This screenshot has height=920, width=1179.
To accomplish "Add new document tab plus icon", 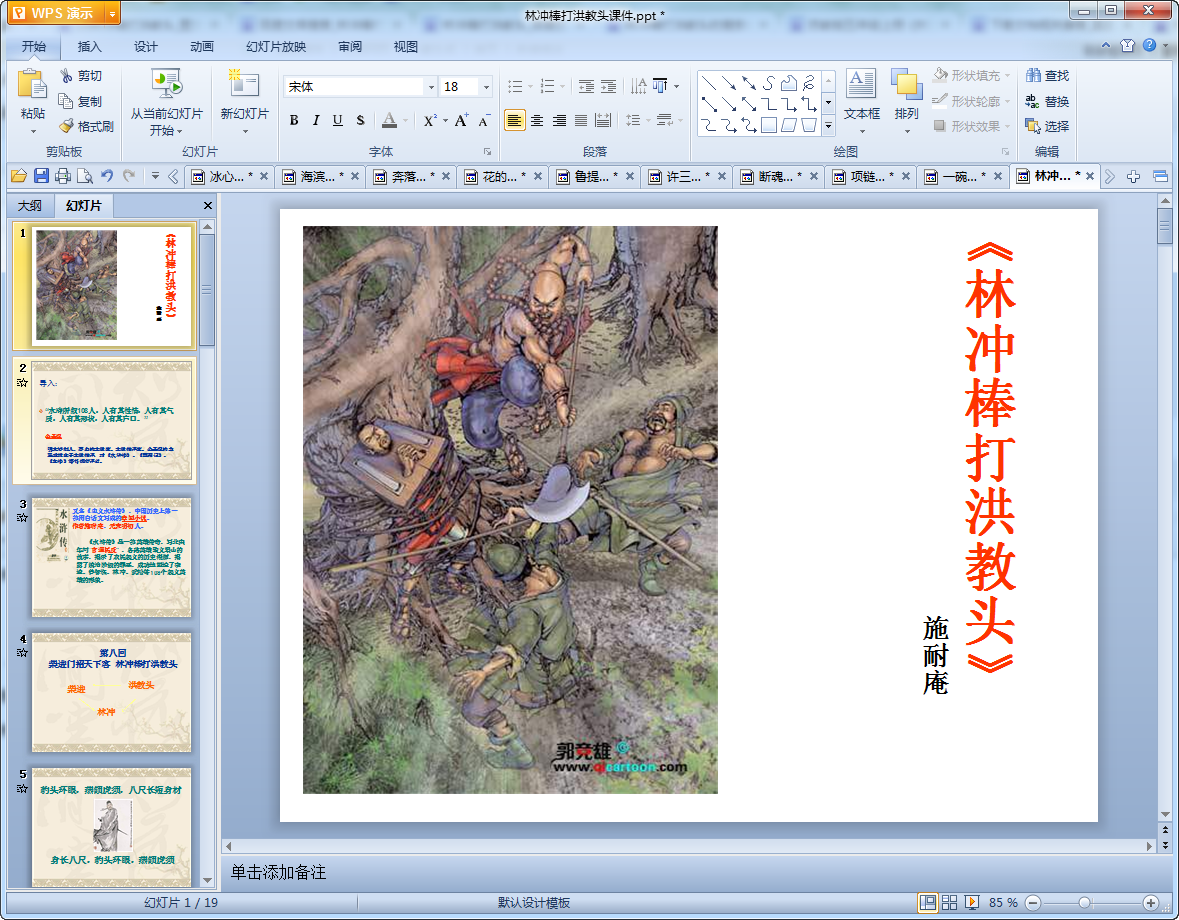I will click(1133, 177).
